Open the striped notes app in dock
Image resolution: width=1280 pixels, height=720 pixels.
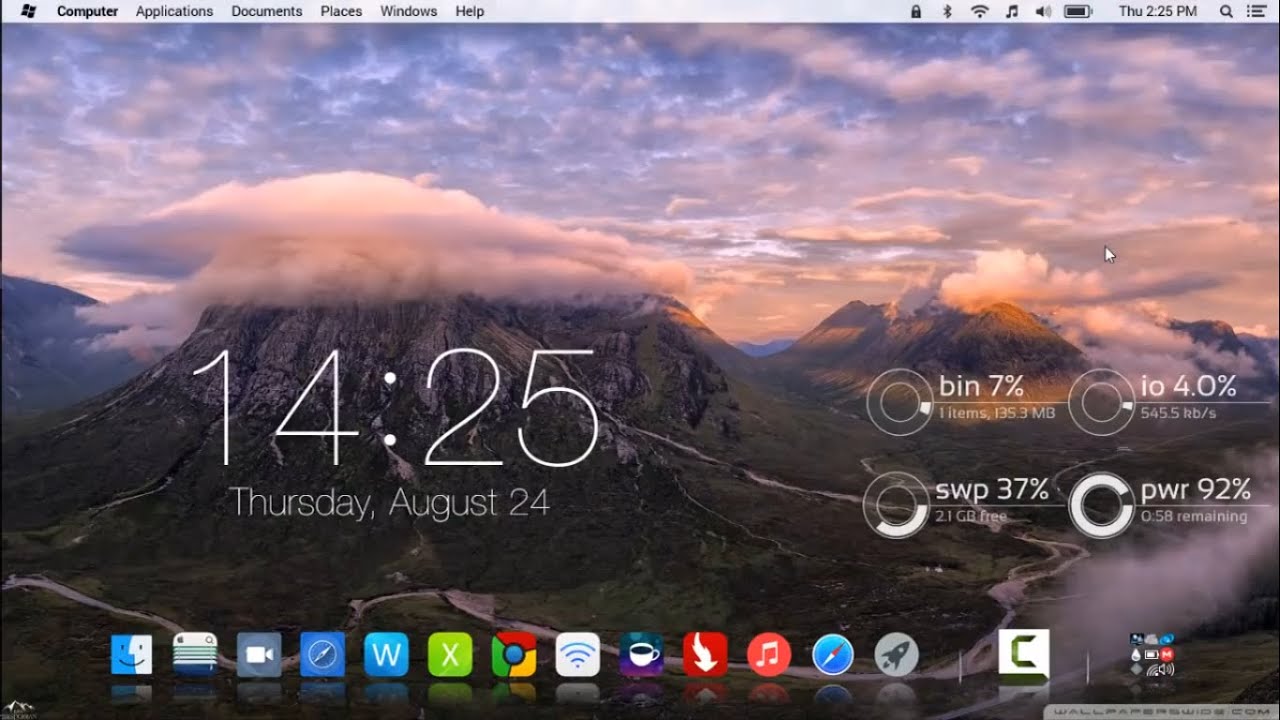(195, 655)
